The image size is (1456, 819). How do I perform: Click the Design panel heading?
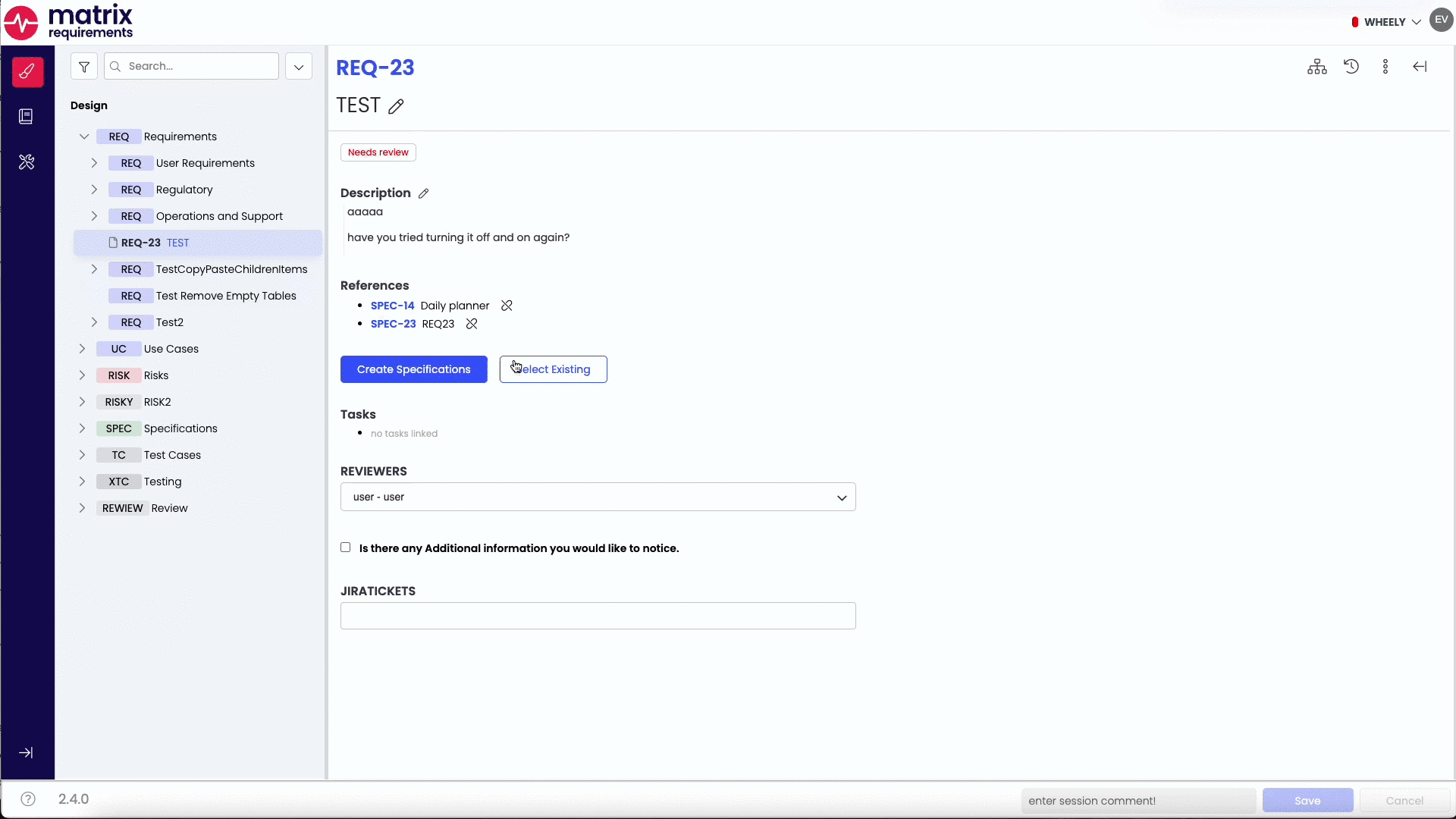coord(89,105)
